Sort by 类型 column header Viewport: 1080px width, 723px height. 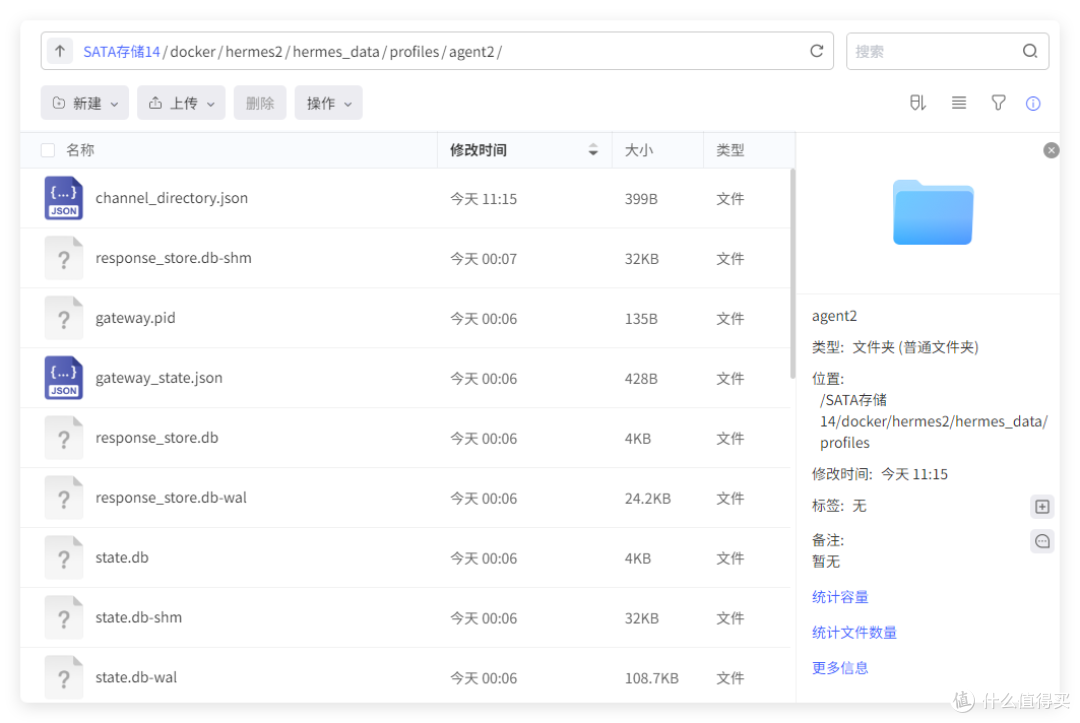pos(730,150)
